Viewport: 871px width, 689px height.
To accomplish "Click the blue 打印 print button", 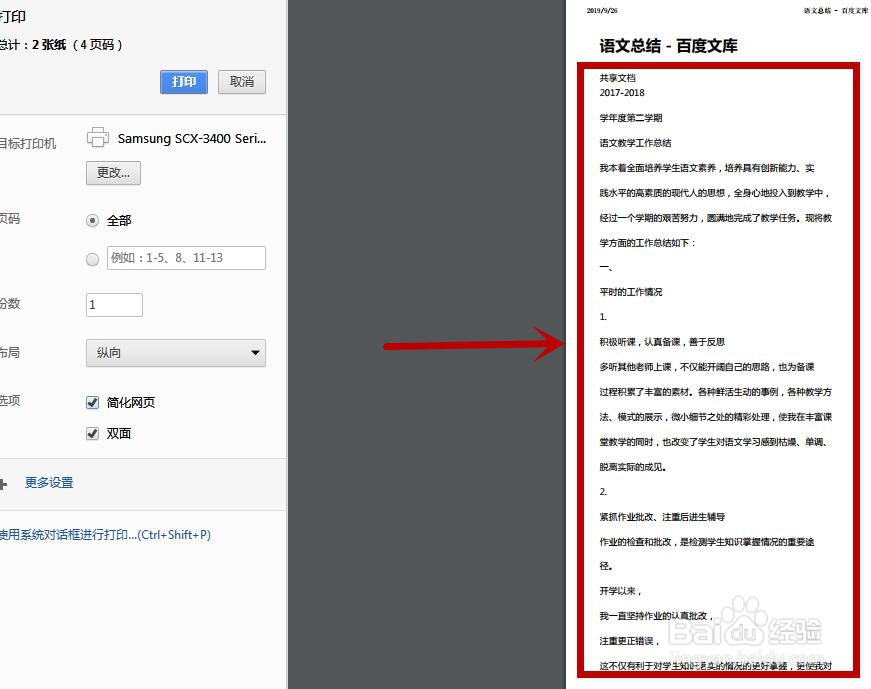I will pyautogui.click(x=184, y=82).
